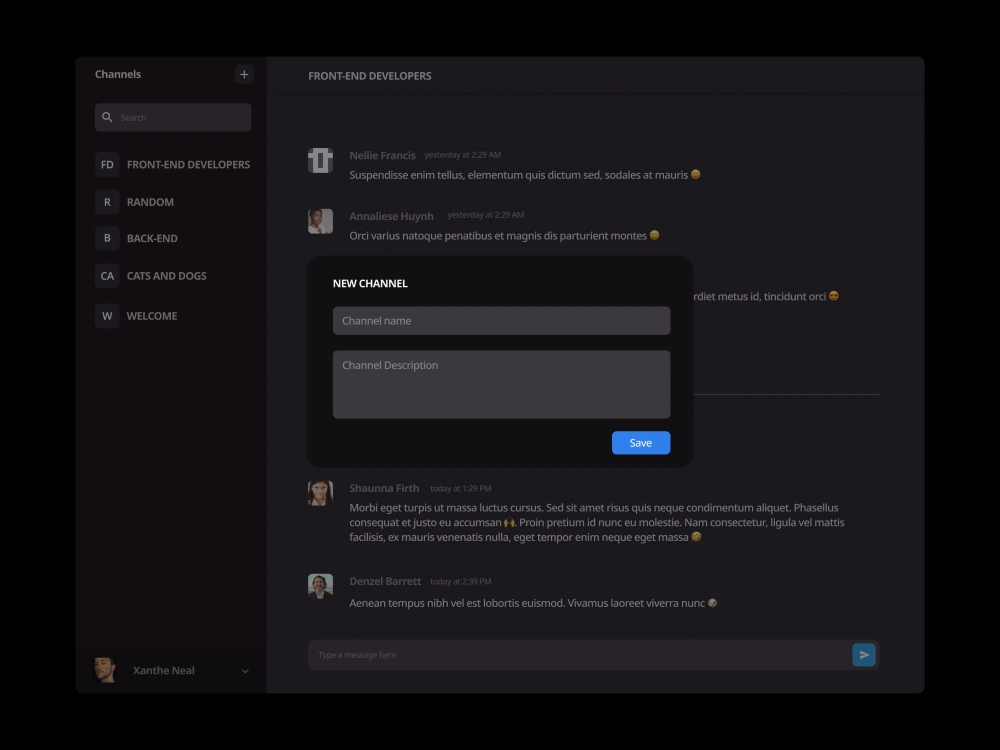Click the timestamp 'today at 1:29 PM'
Viewport: 1000px width, 750px height.
pos(460,489)
